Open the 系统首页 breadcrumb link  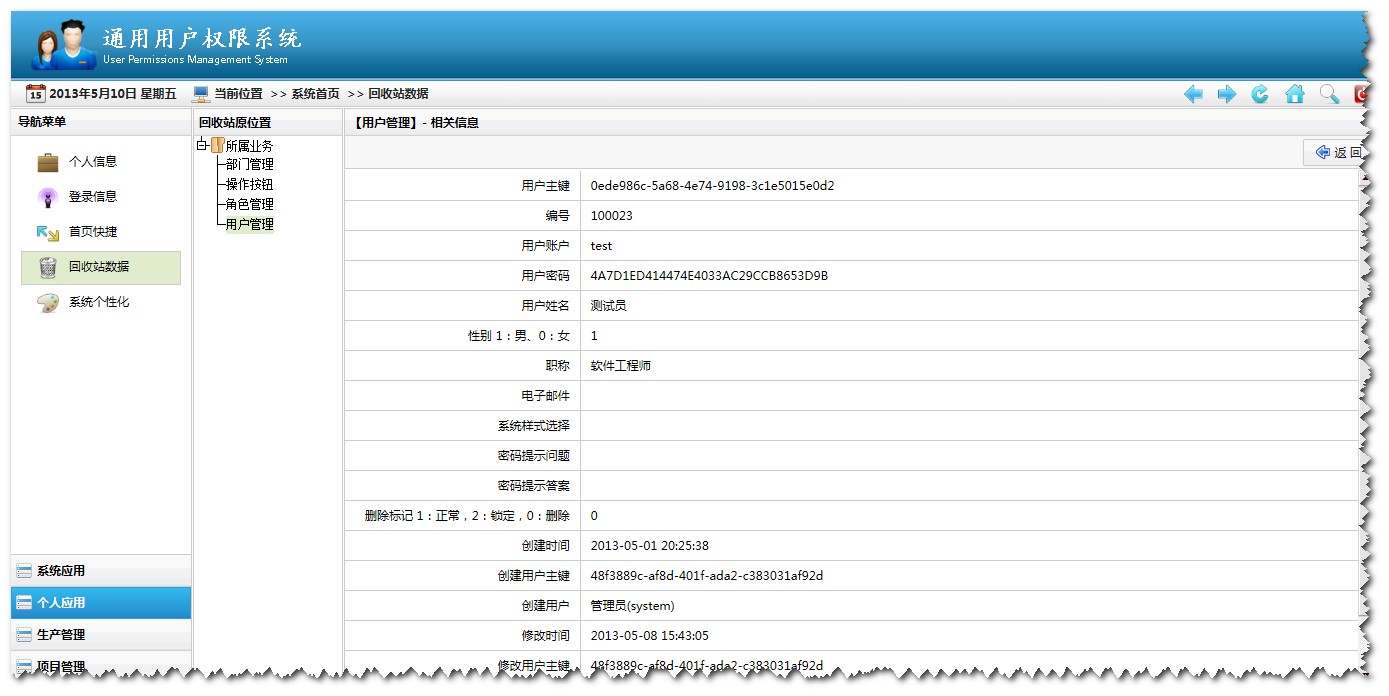[317, 93]
